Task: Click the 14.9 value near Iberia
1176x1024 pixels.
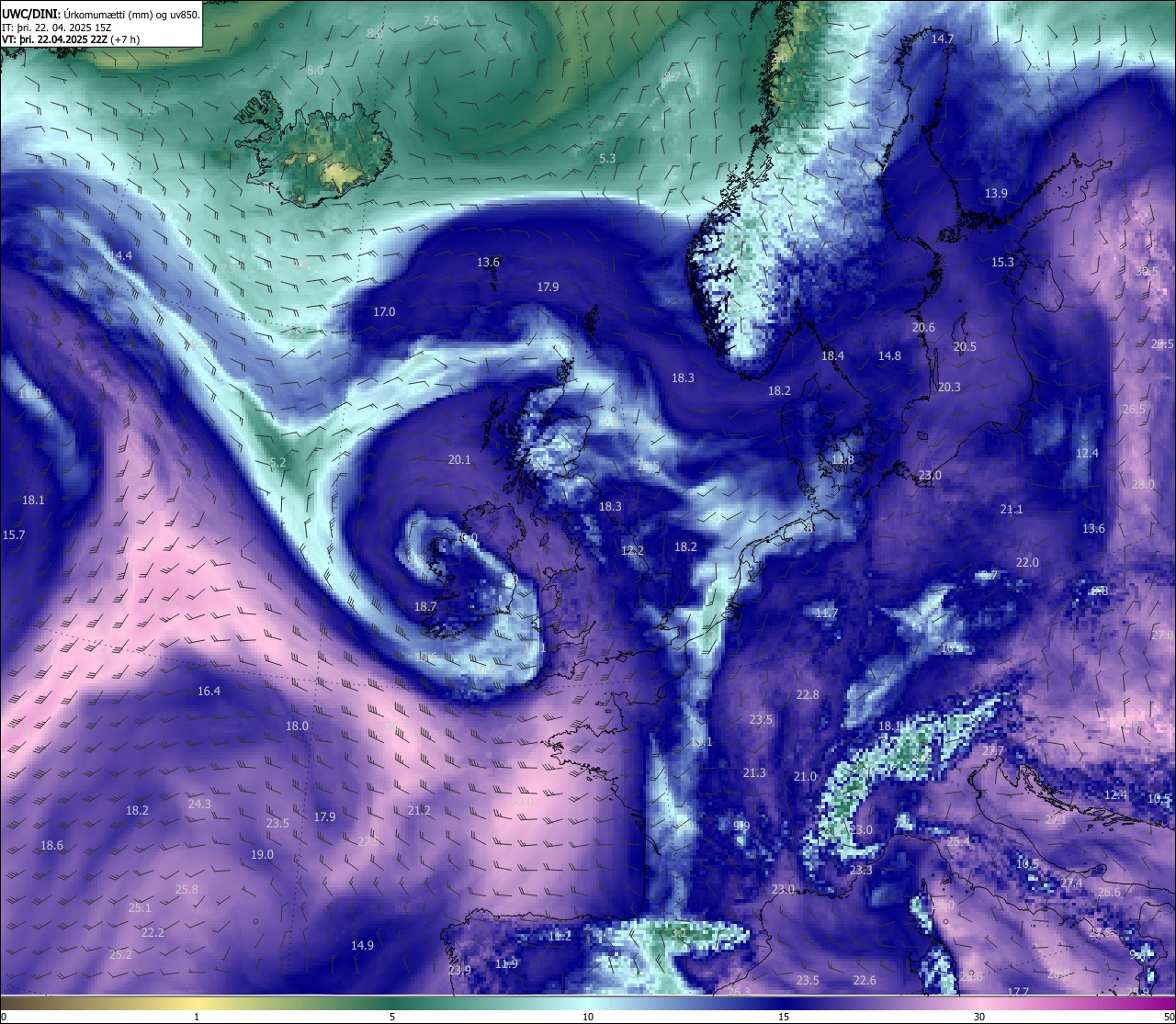Action: click(x=362, y=945)
